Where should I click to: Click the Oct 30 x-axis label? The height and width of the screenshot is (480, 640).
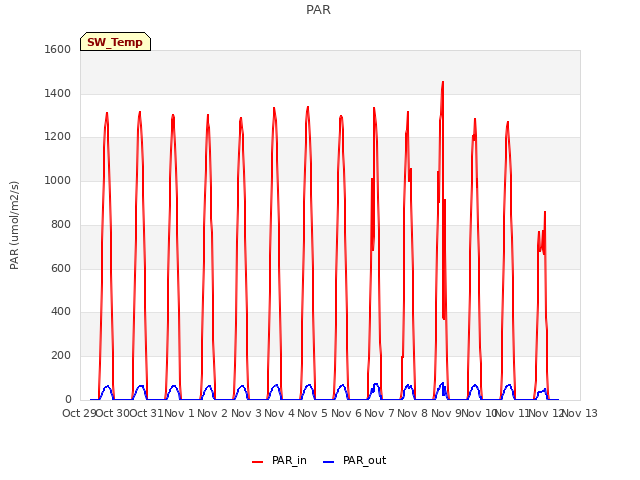click(x=112, y=413)
